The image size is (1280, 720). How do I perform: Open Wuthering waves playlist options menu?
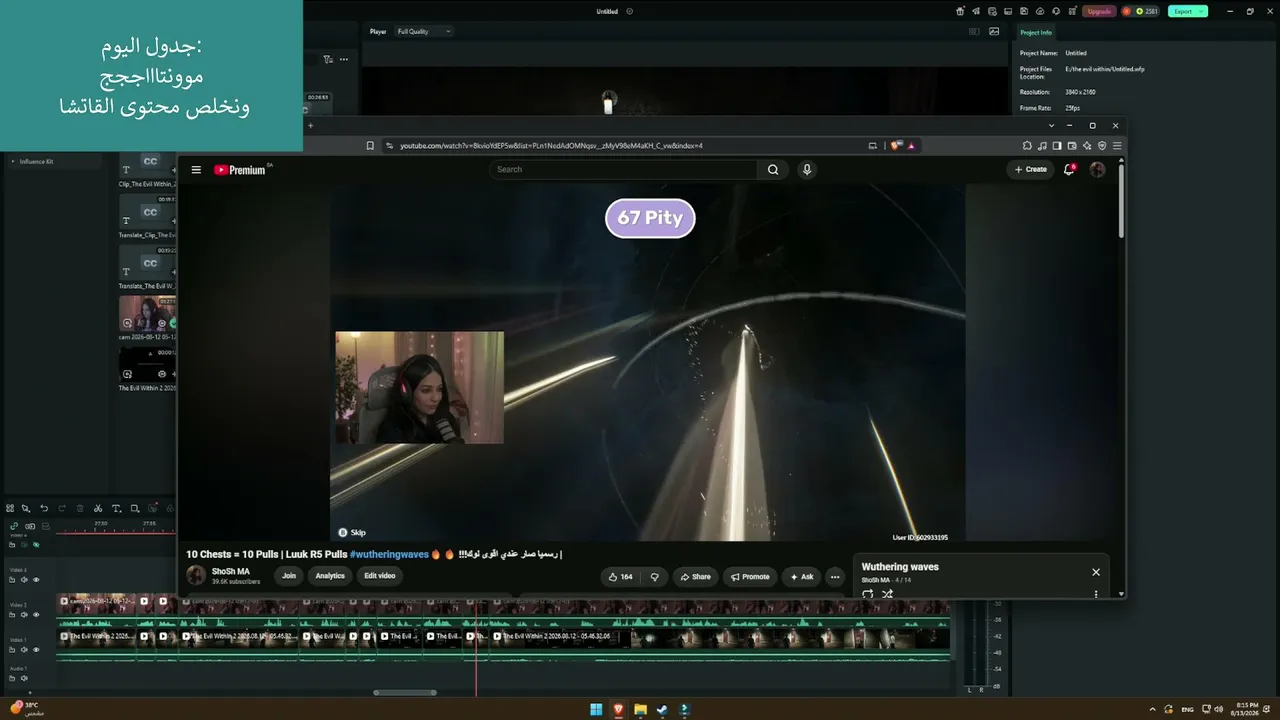[1096, 594]
